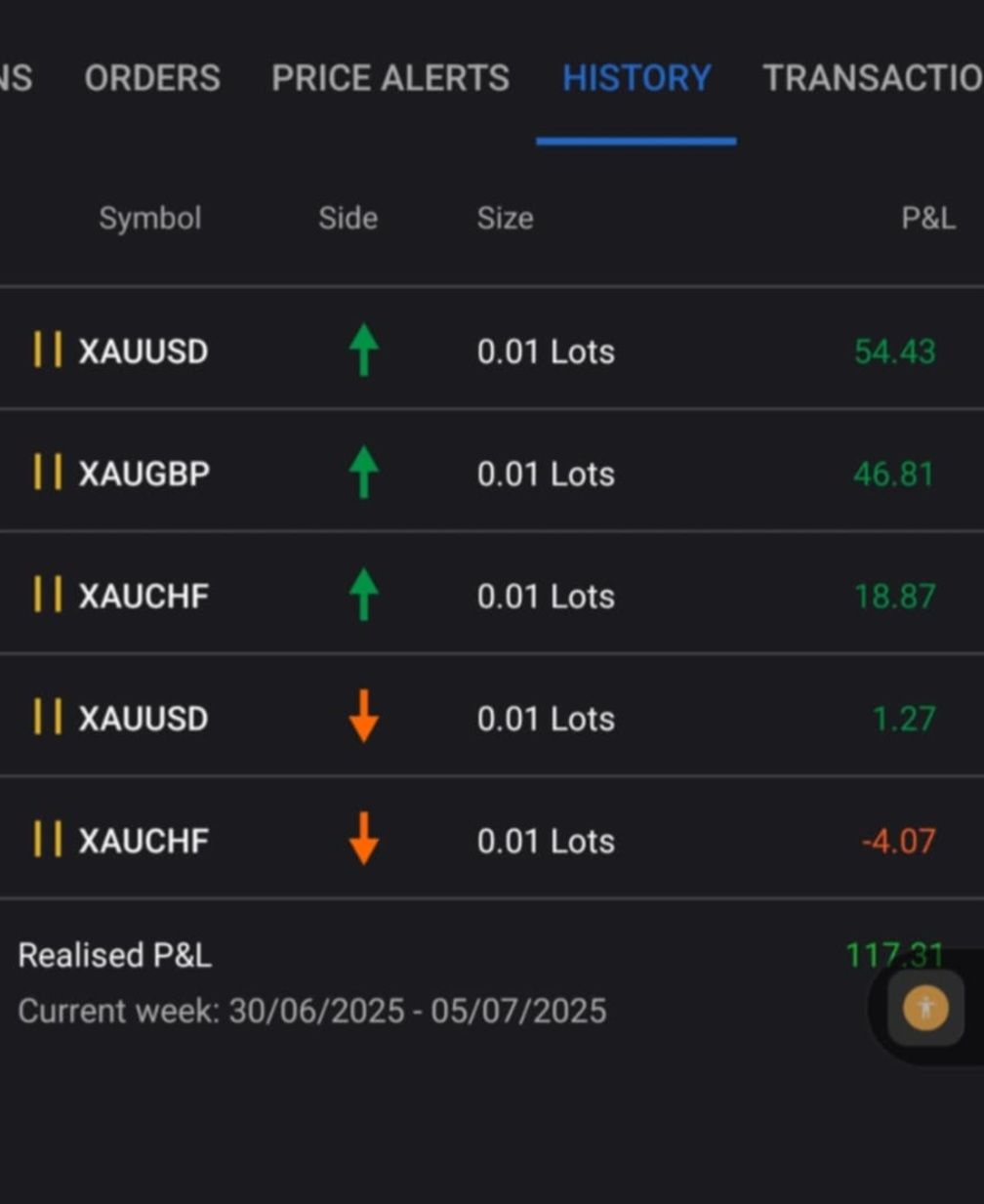
Task: Tap the round accessibility figure icon
Action: [x=925, y=1008]
